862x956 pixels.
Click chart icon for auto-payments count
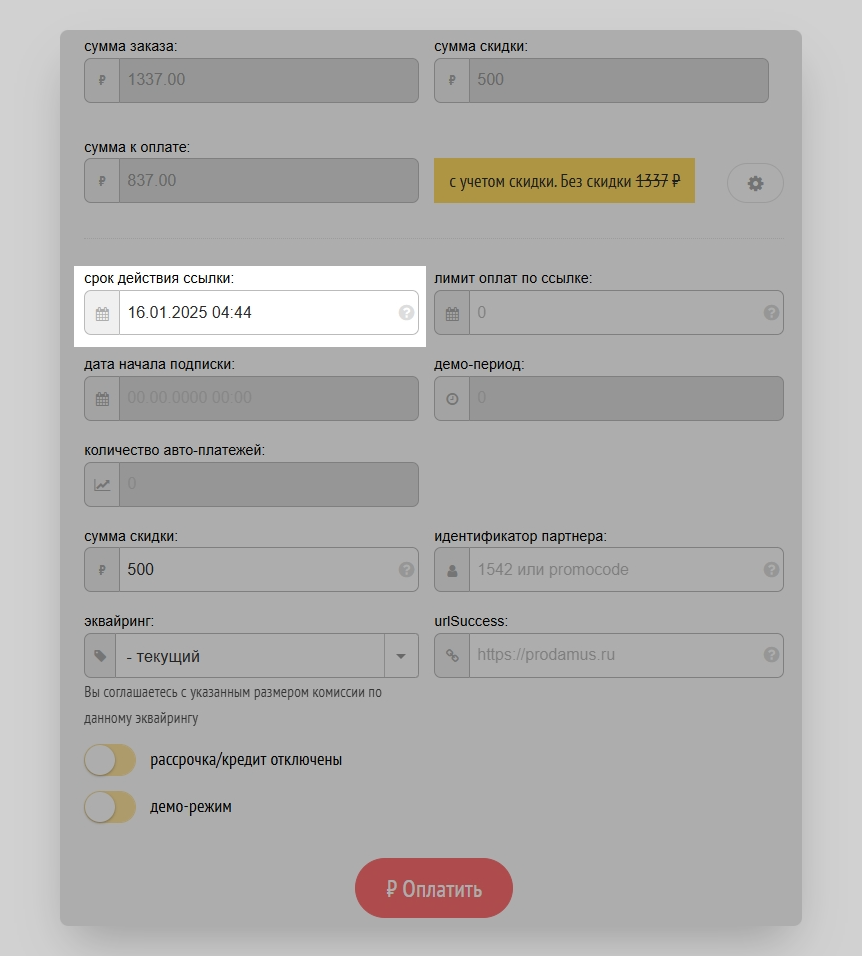102,484
